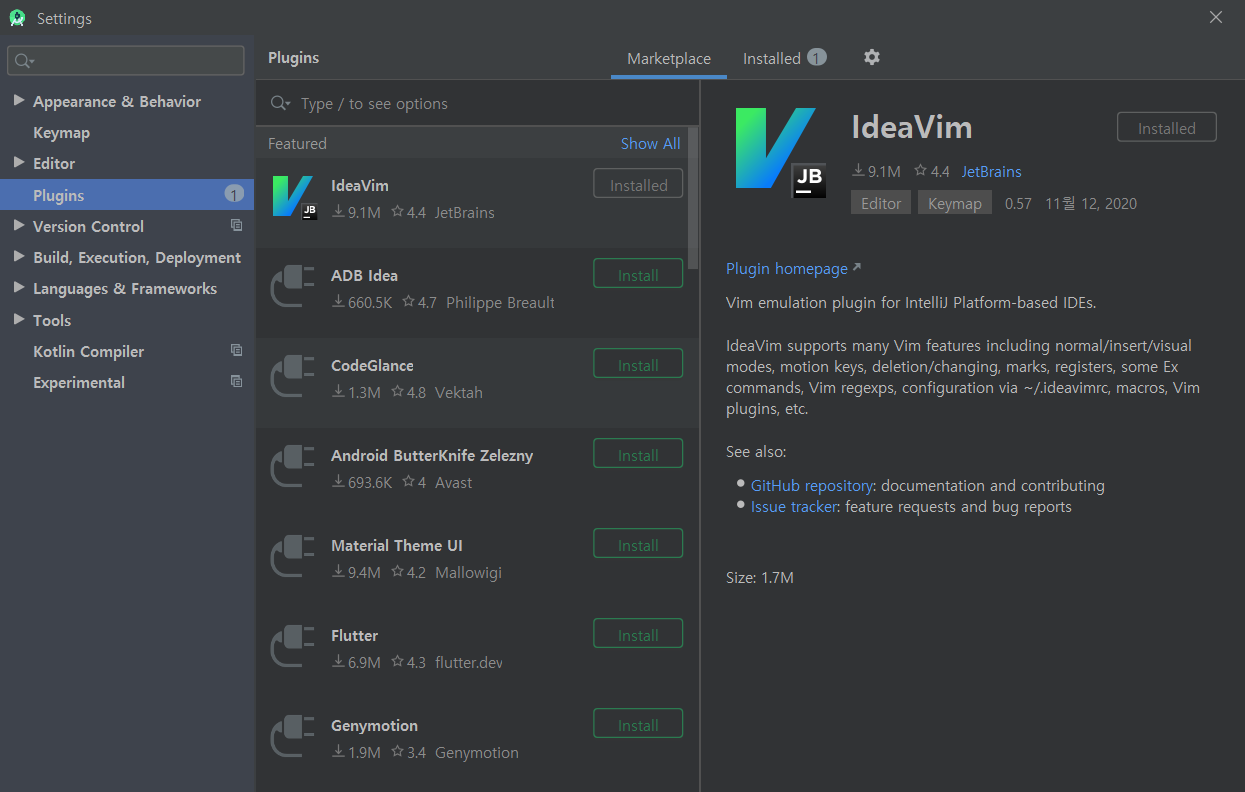Click the external link arrow after Plugin homepage

856,268
